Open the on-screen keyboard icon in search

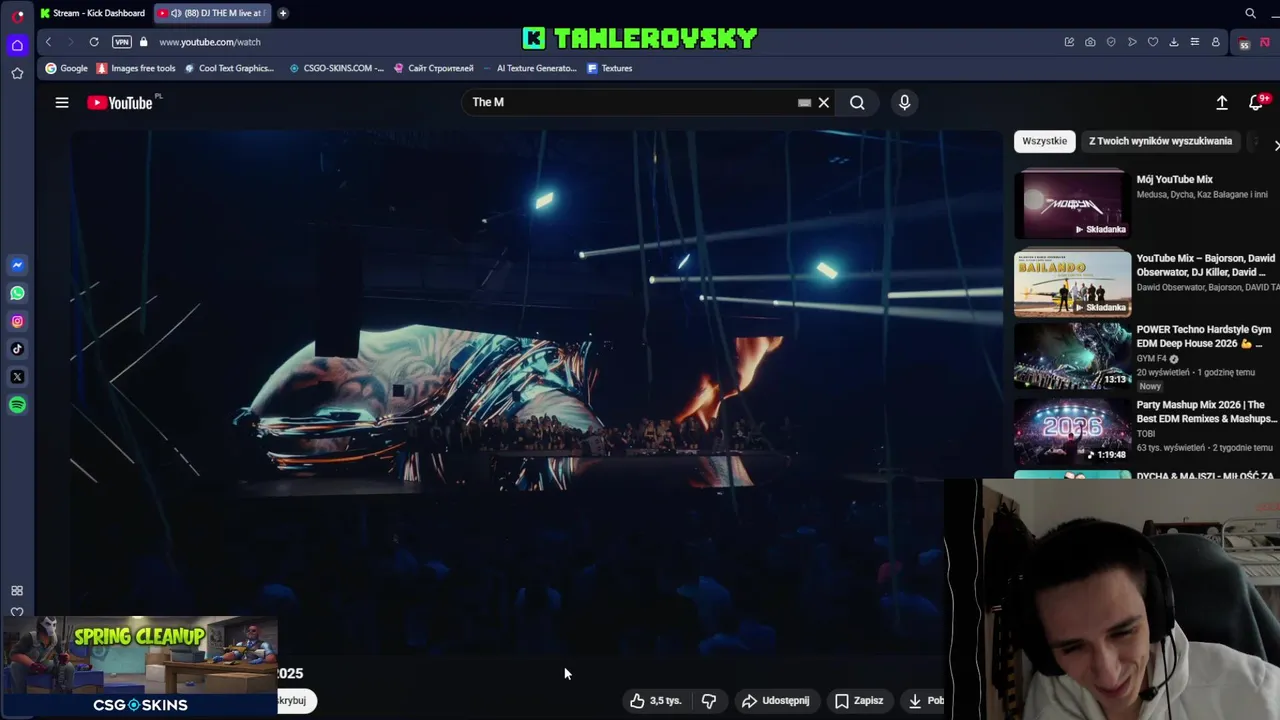[x=804, y=102]
